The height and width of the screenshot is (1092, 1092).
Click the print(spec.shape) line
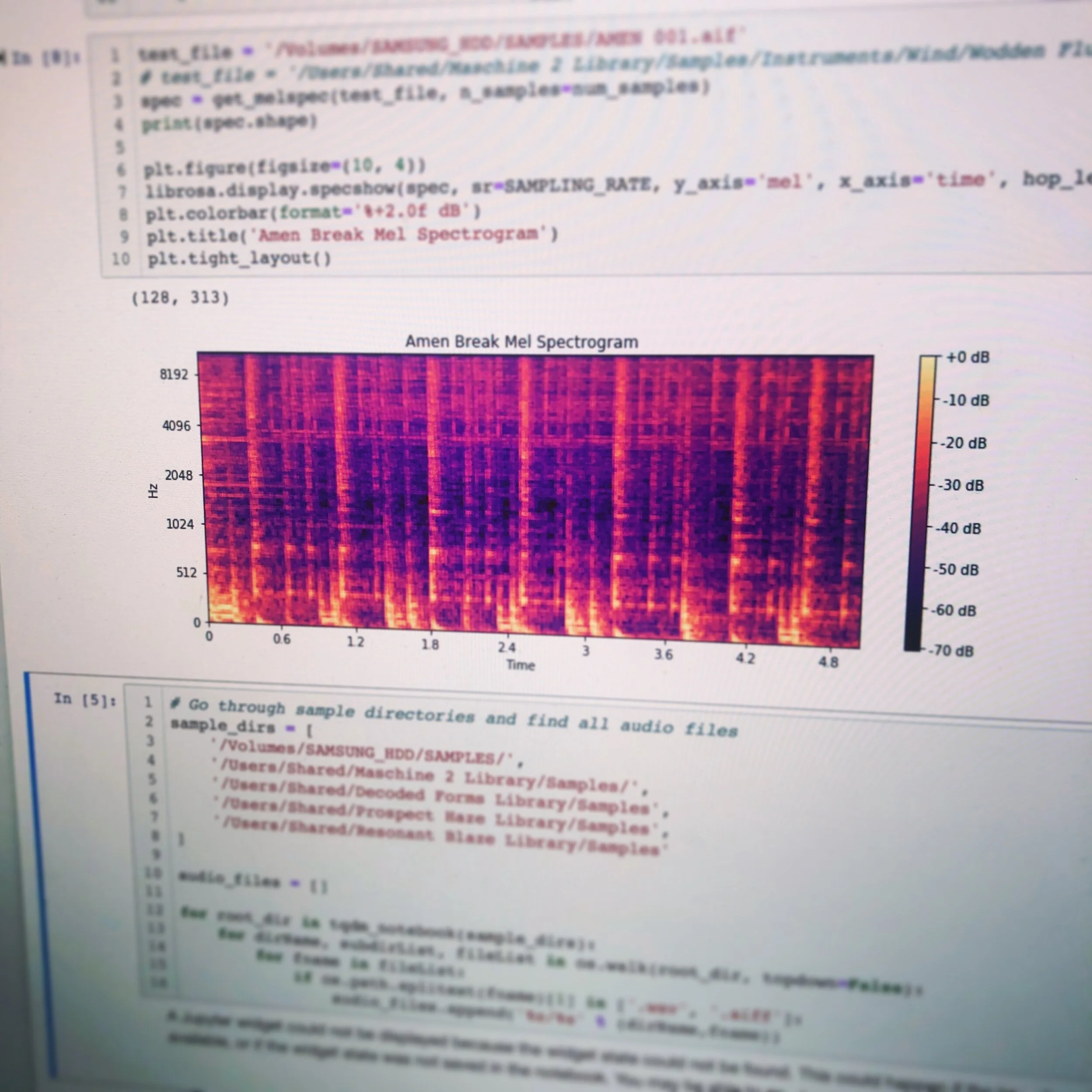(229, 122)
